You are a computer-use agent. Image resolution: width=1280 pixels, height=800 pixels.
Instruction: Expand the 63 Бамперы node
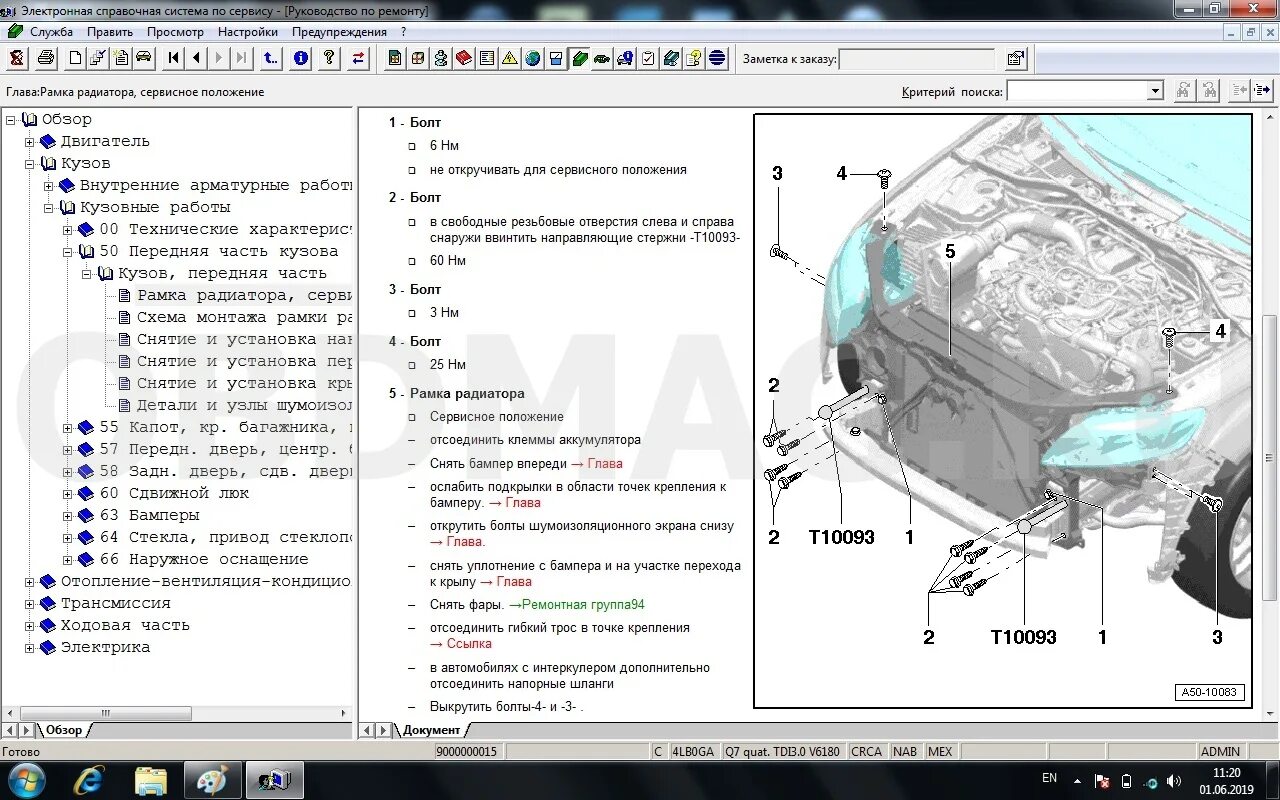click(68, 516)
